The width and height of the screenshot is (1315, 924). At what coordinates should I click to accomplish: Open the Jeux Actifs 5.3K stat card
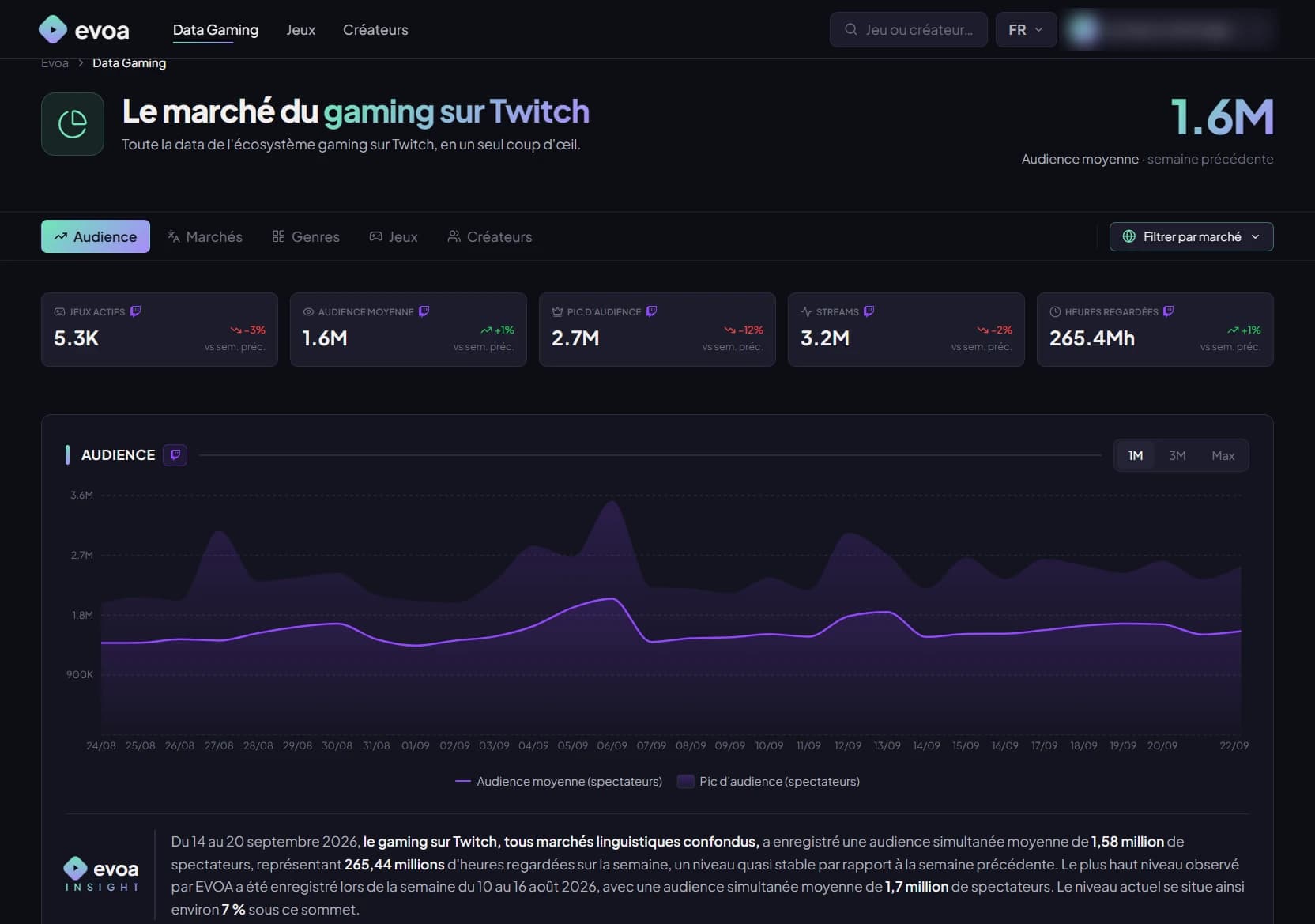point(160,330)
